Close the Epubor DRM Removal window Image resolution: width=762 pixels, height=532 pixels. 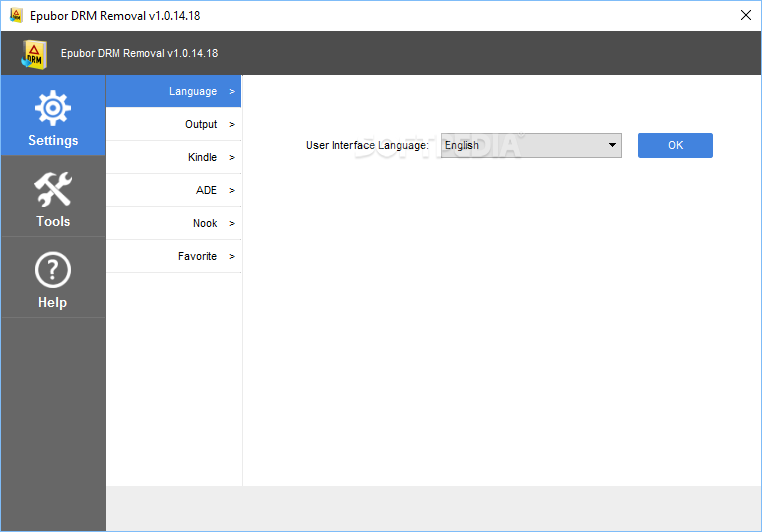pos(746,16)
